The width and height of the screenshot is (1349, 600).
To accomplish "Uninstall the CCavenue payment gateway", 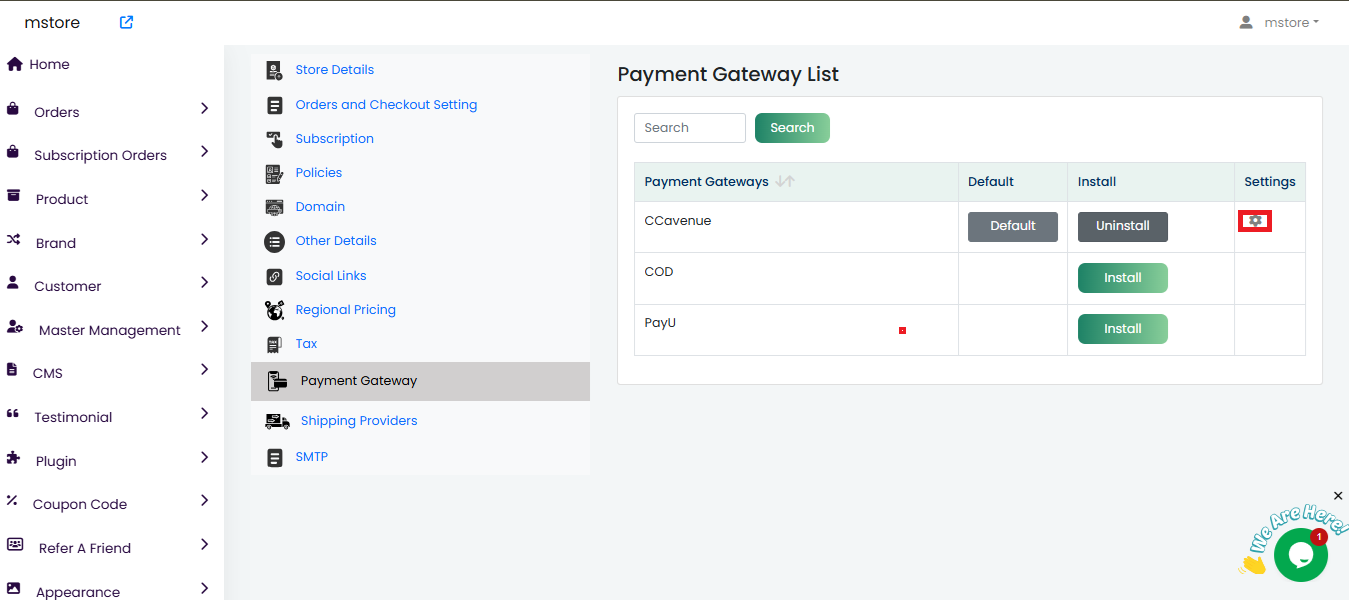I will click(x=1122, y=226).
